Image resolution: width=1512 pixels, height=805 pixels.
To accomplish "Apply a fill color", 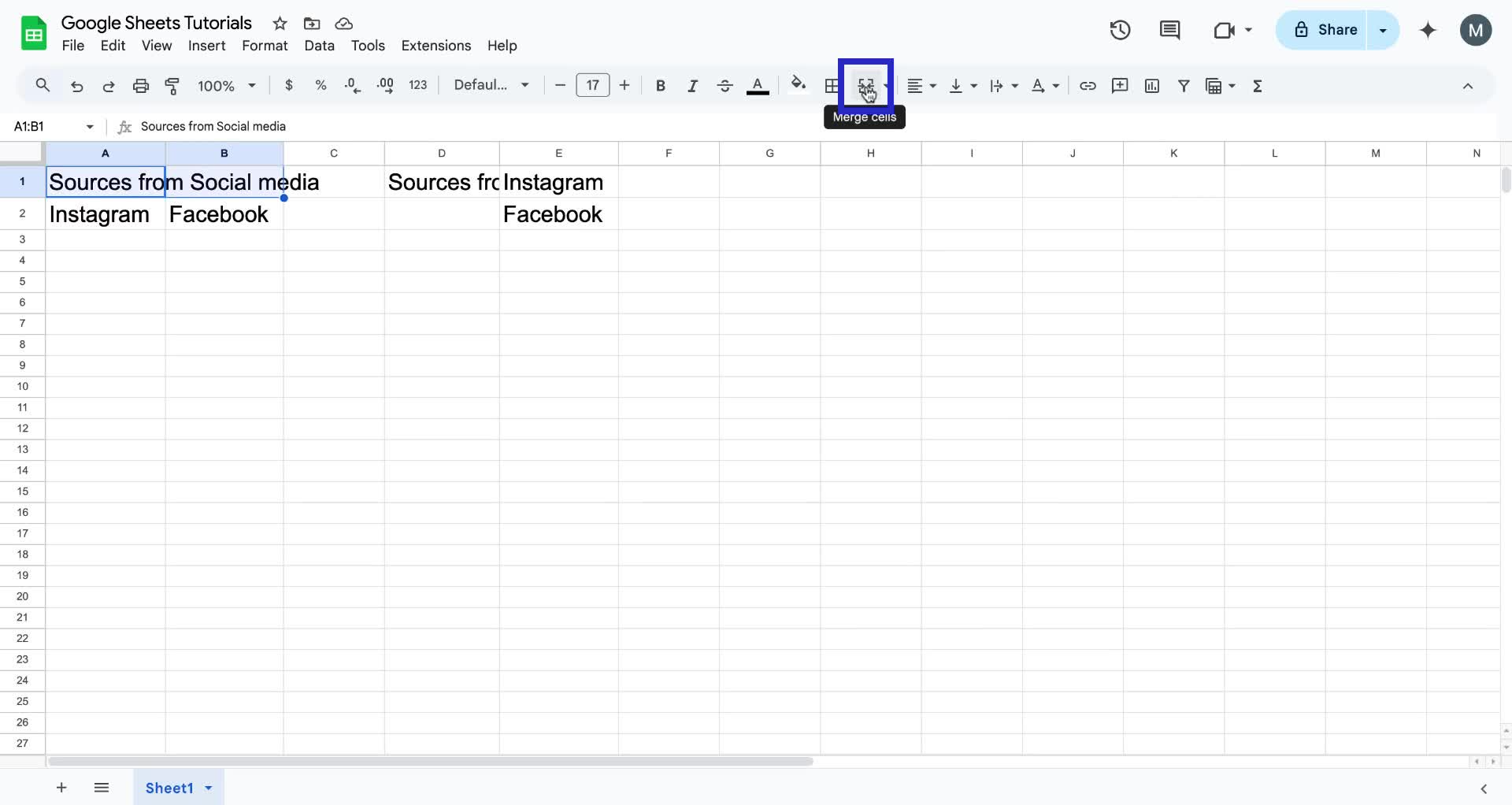I will click(x=798, y=85).
